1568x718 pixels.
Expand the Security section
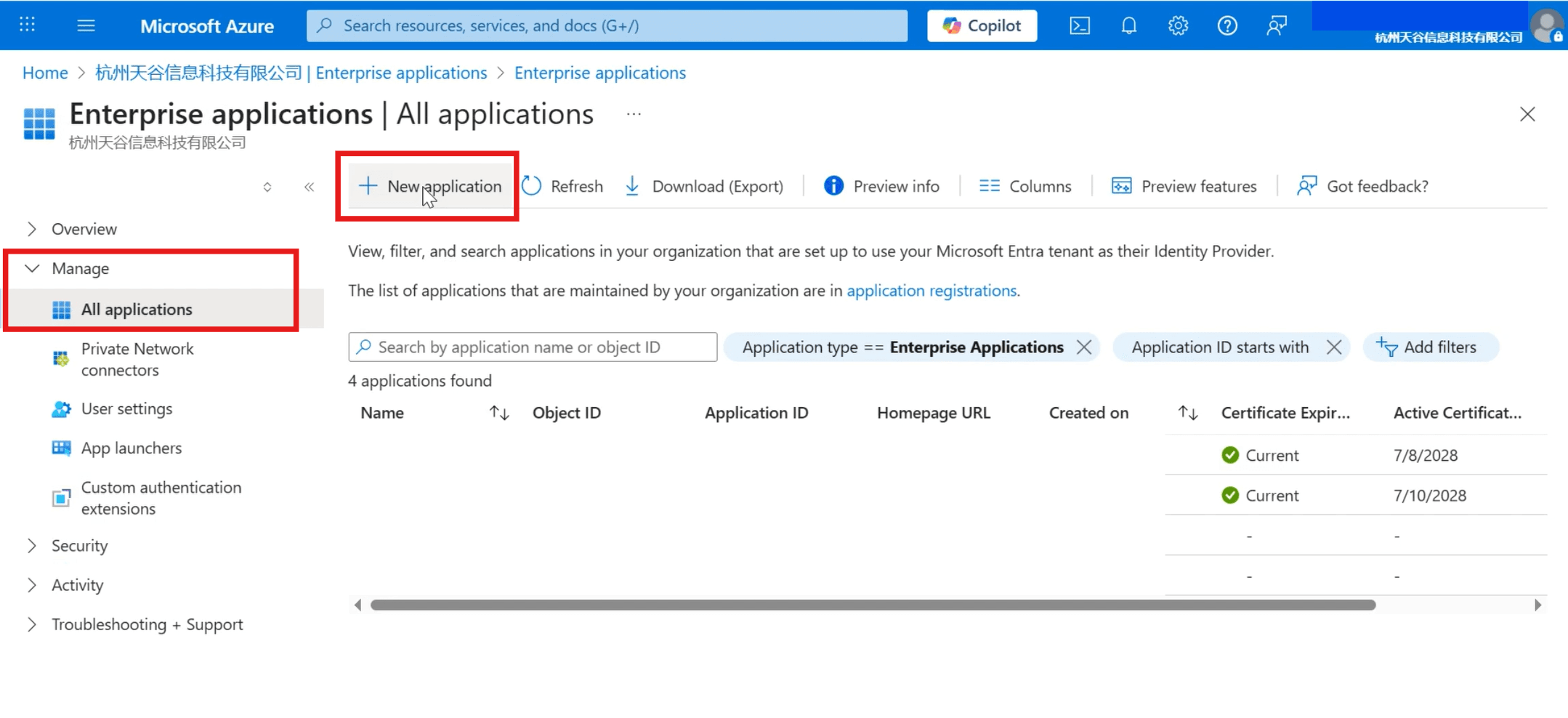click(32, 546)
